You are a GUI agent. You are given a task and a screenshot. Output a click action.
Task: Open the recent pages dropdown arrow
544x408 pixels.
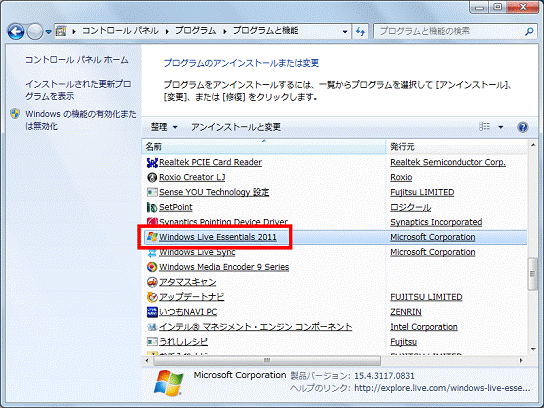tap(49, 32)
